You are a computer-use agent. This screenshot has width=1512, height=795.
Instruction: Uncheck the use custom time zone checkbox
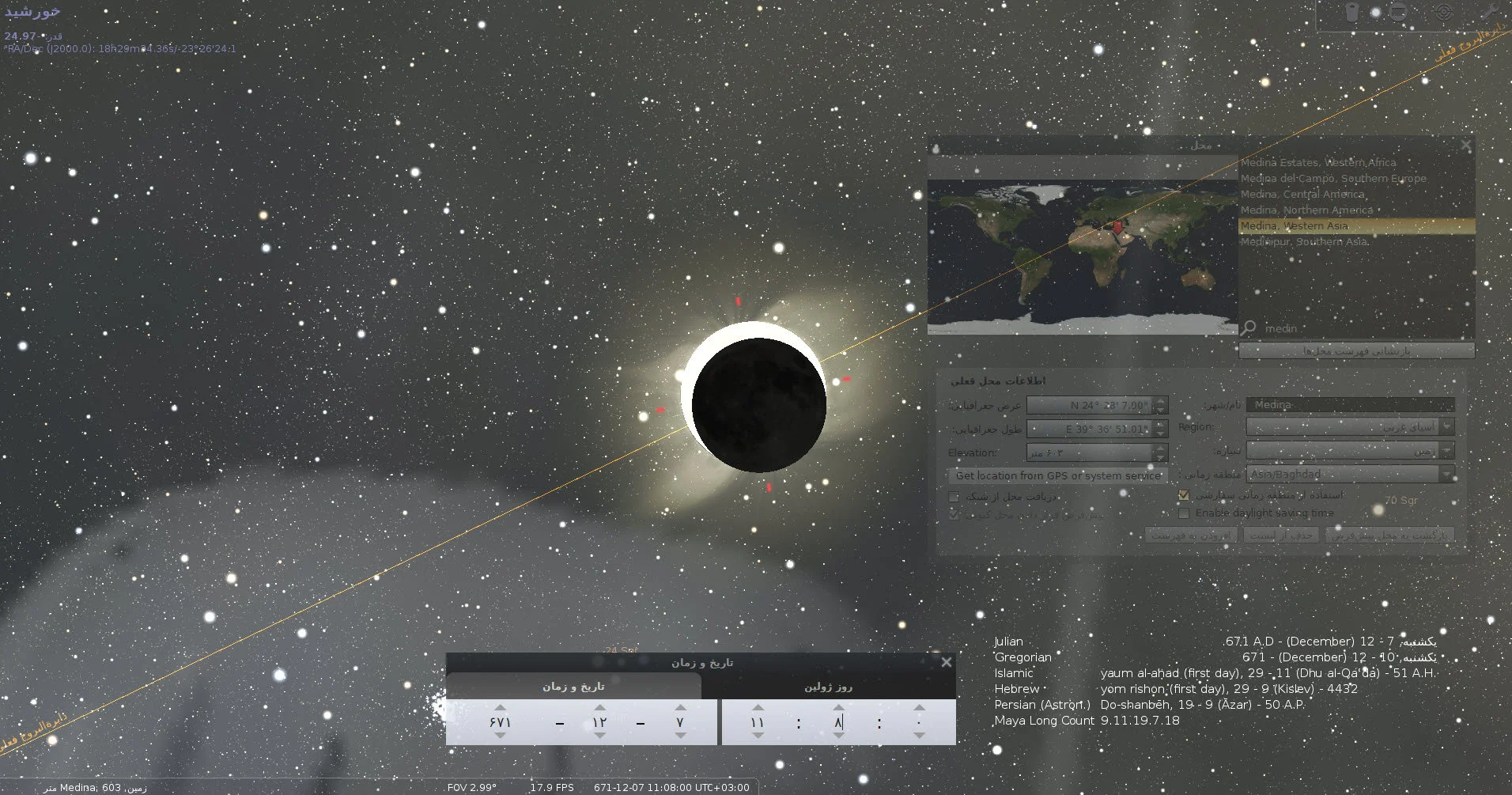(1184, 496)
